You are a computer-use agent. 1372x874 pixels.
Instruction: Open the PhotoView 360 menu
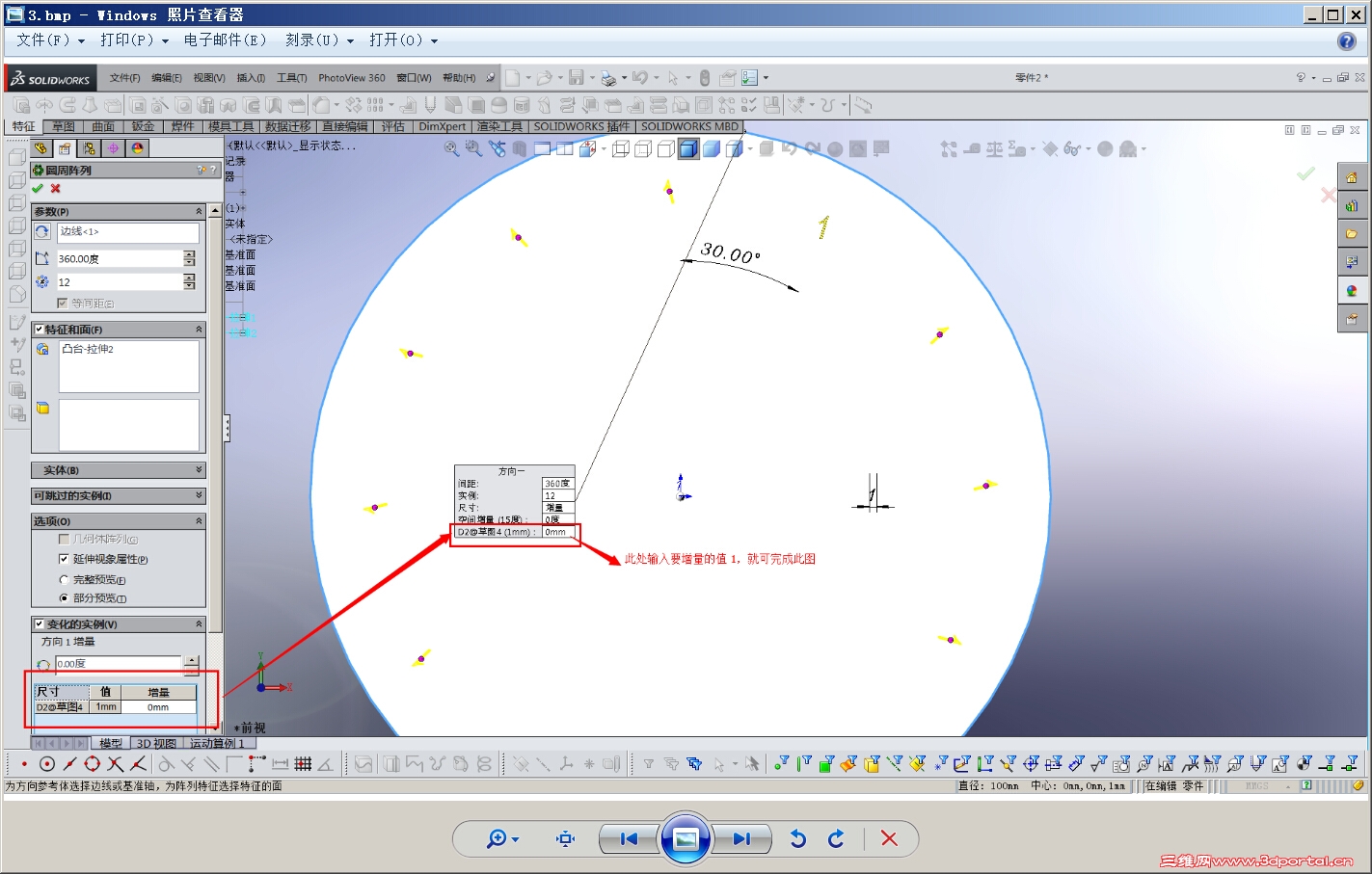click(x=352, y=78)
